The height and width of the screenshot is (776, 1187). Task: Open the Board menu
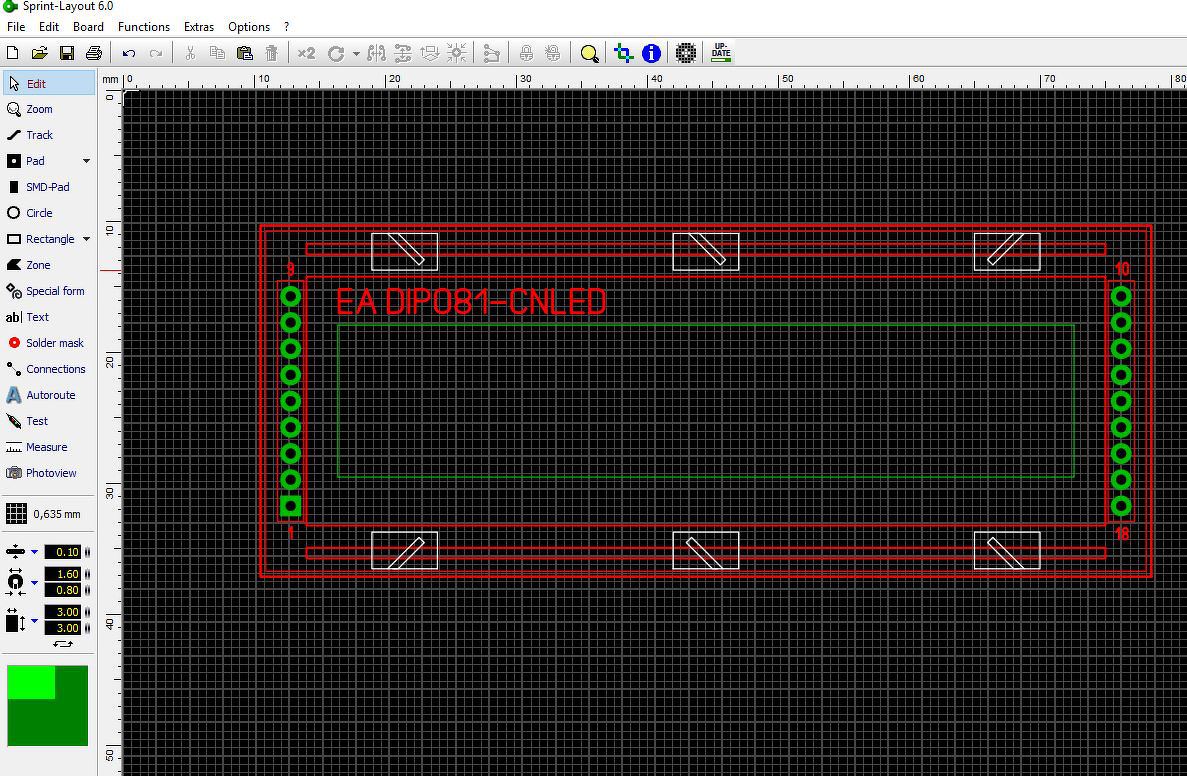89,26
